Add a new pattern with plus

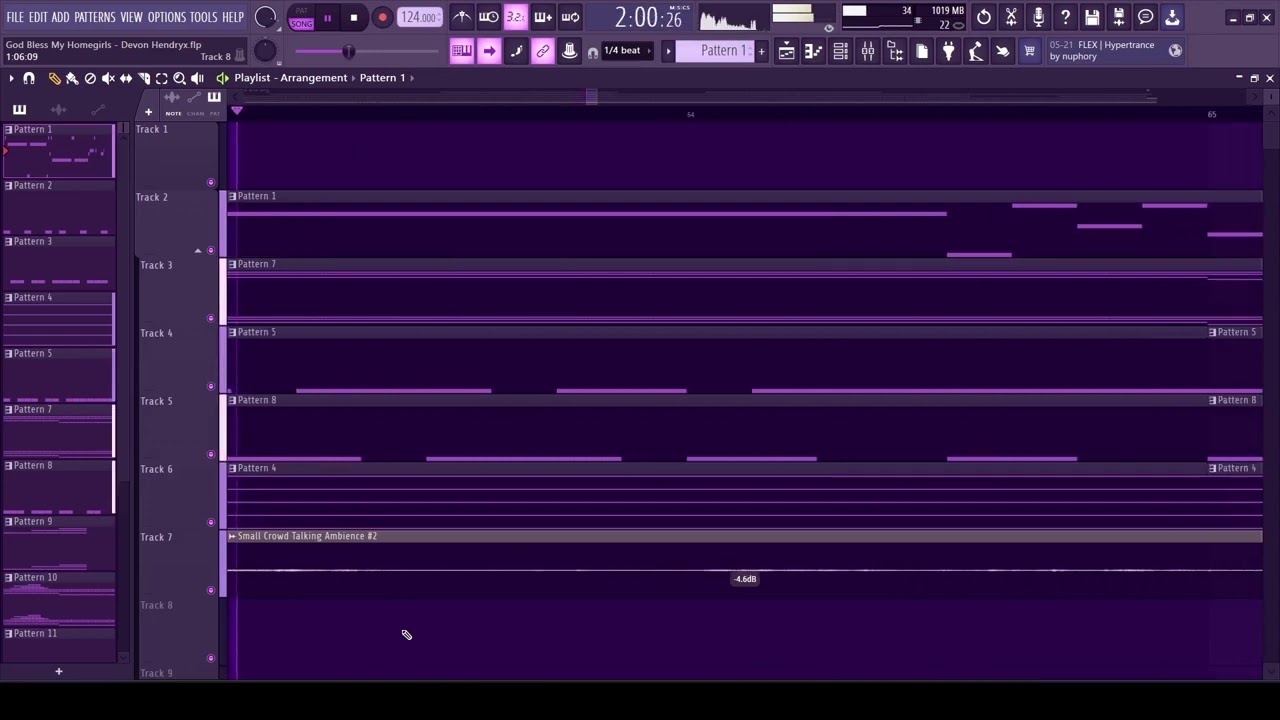click(x=761, y=51)
